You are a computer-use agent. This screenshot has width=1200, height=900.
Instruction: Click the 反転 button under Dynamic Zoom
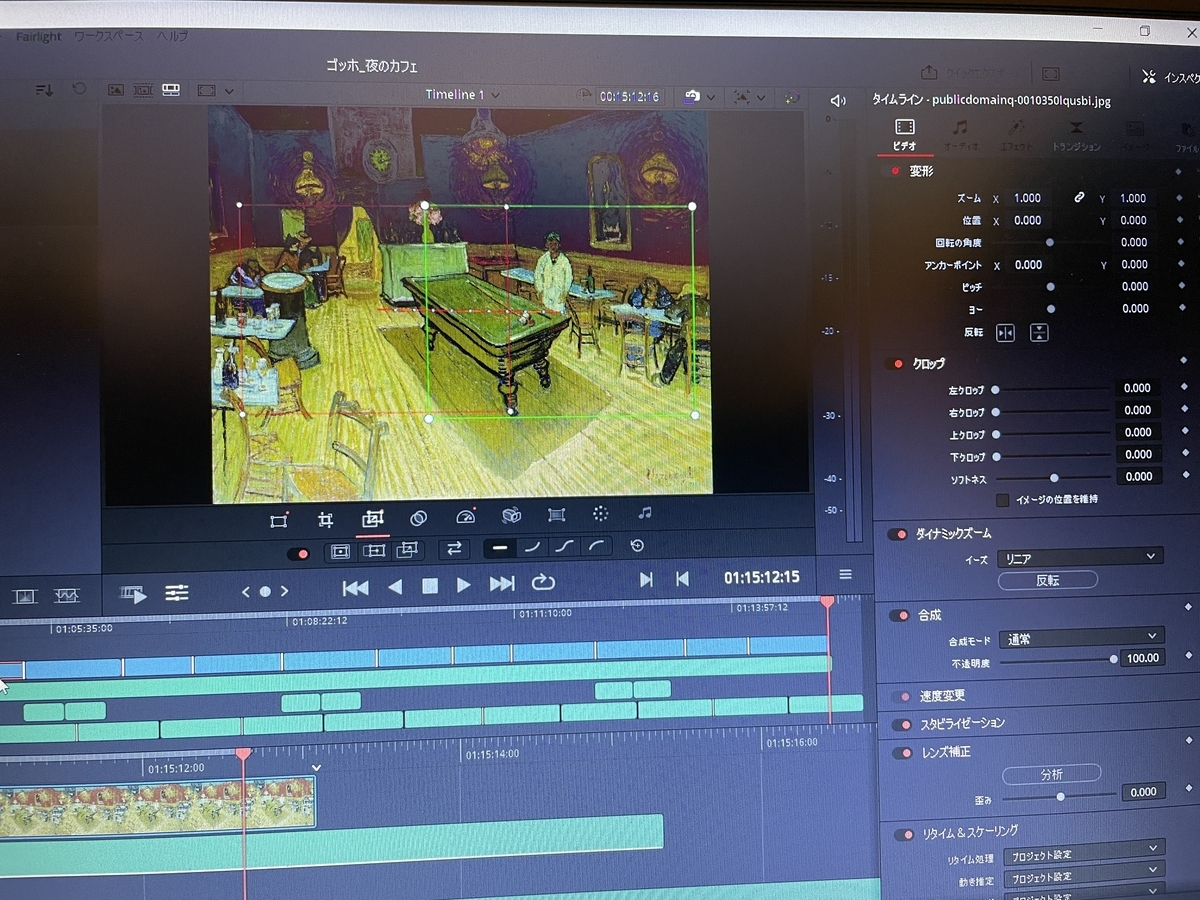pyautogui.click(x=1047, y=580)
